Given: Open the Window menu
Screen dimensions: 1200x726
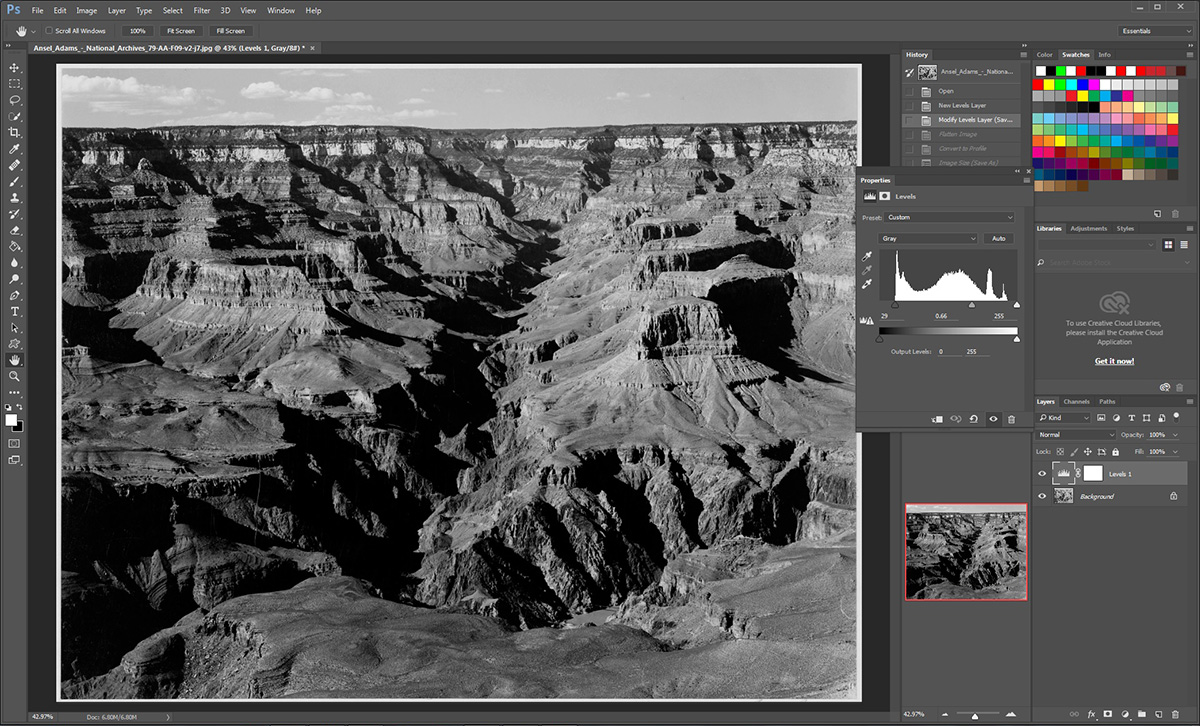Looking at the screenshot, I should coord(281,10).
